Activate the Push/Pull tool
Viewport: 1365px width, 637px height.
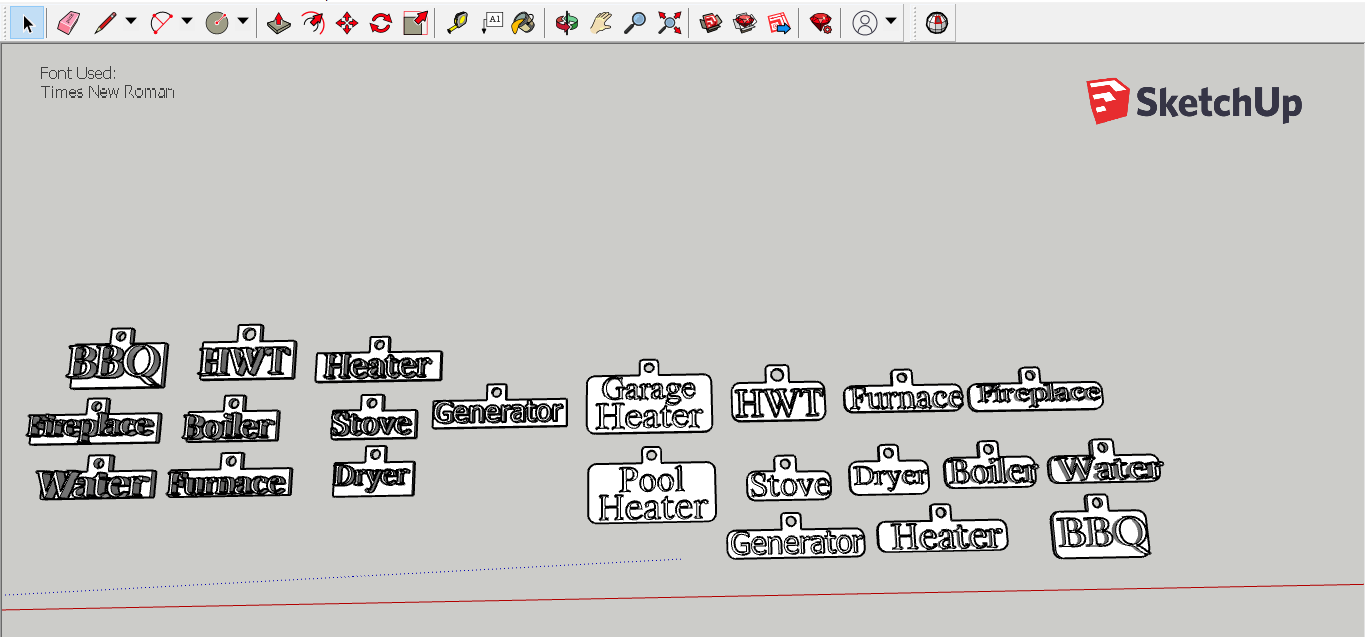(279, 22)
